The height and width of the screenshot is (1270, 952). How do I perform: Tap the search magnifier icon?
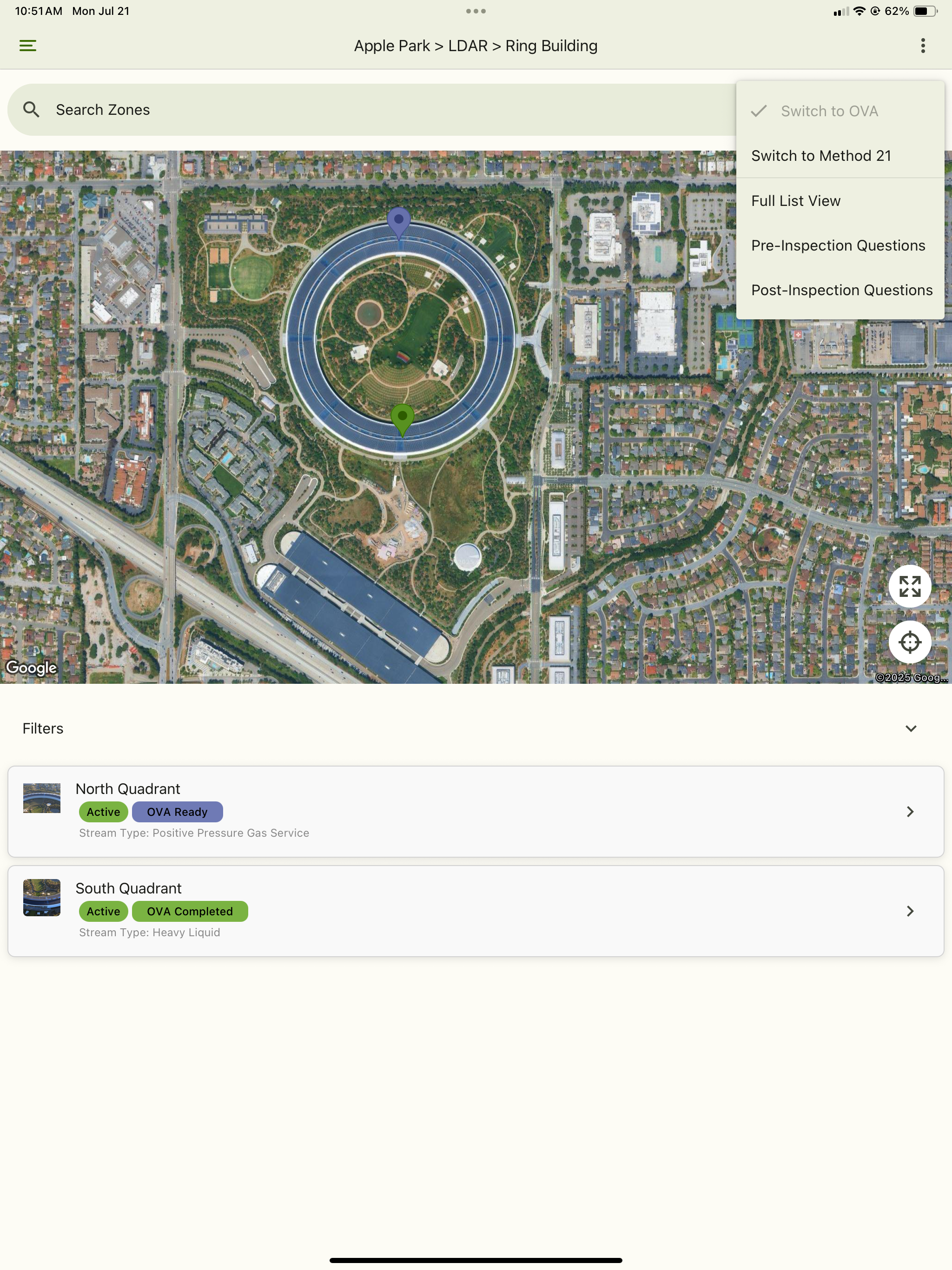pos(32,110)
